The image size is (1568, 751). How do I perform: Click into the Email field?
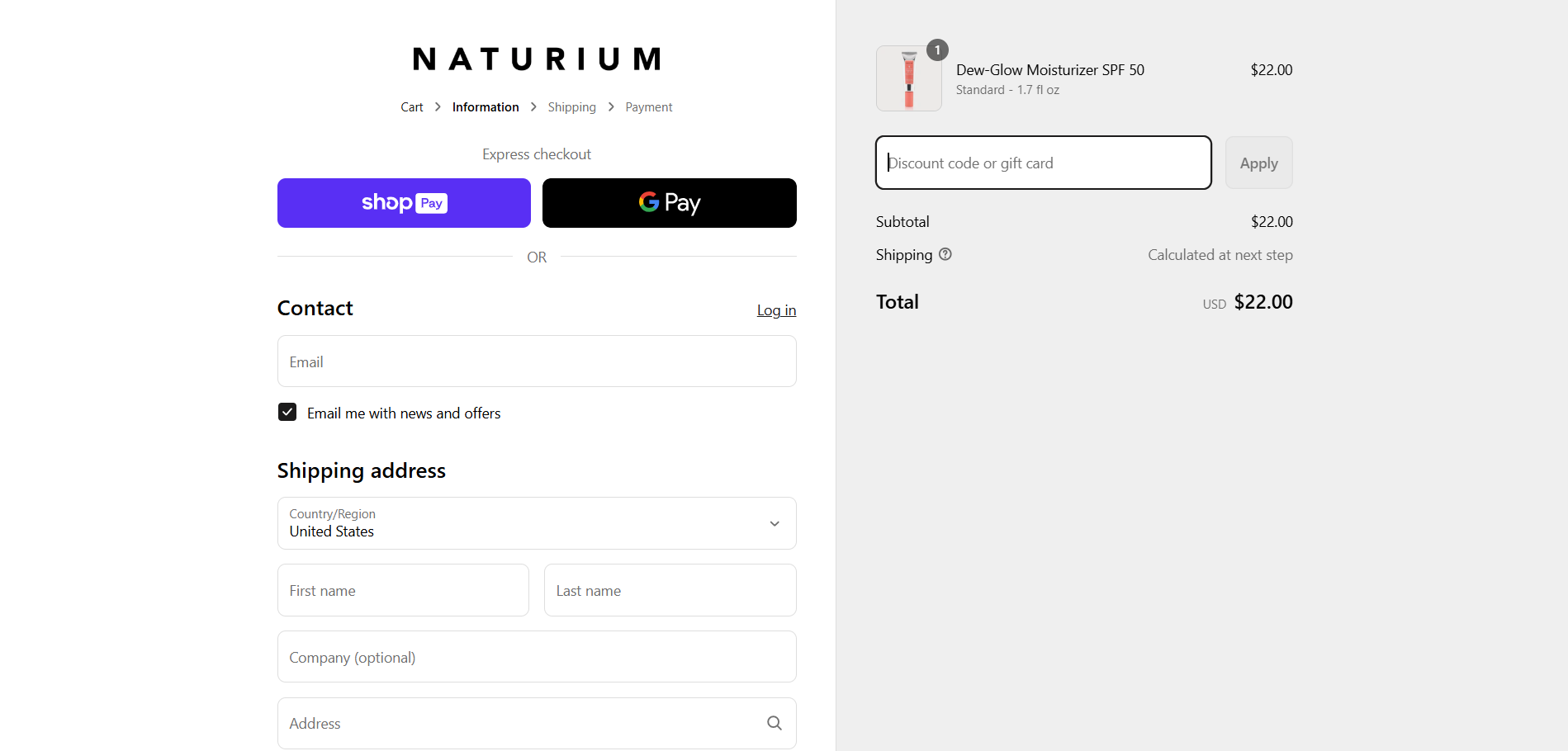pyautogui.click(x=537, y=361)
